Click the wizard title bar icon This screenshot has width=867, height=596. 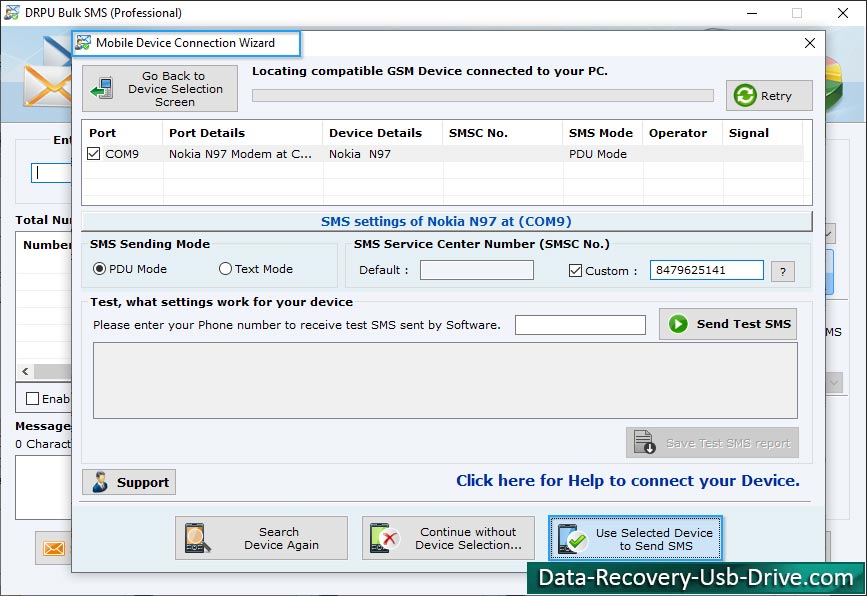coord(83,43)
